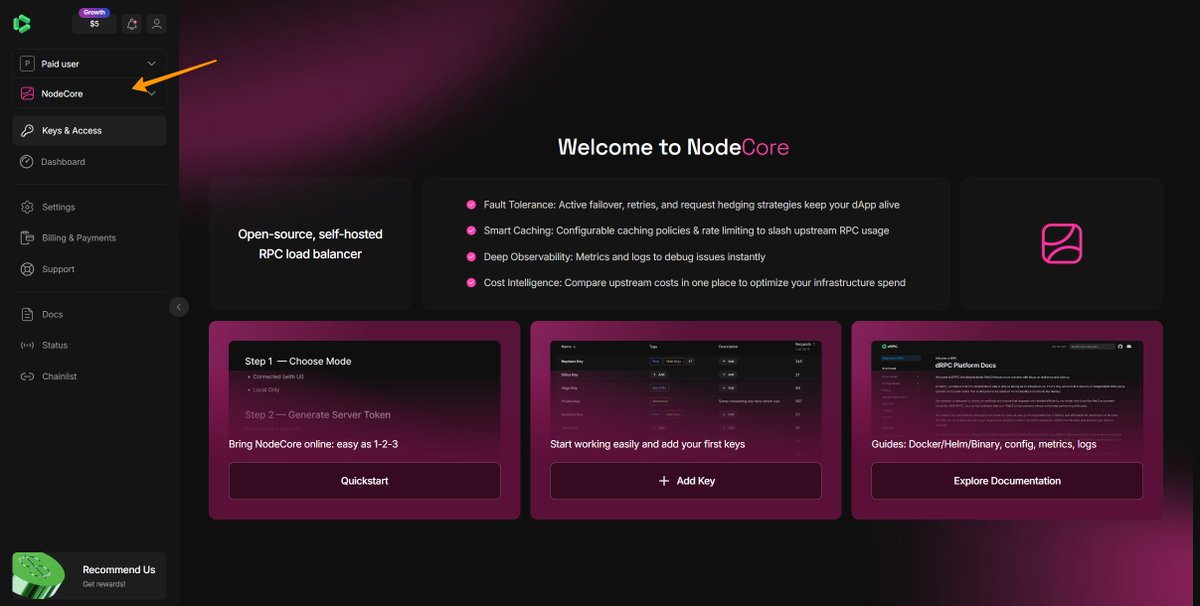Click the check icon beside Smart Caching

coord(471,230)
